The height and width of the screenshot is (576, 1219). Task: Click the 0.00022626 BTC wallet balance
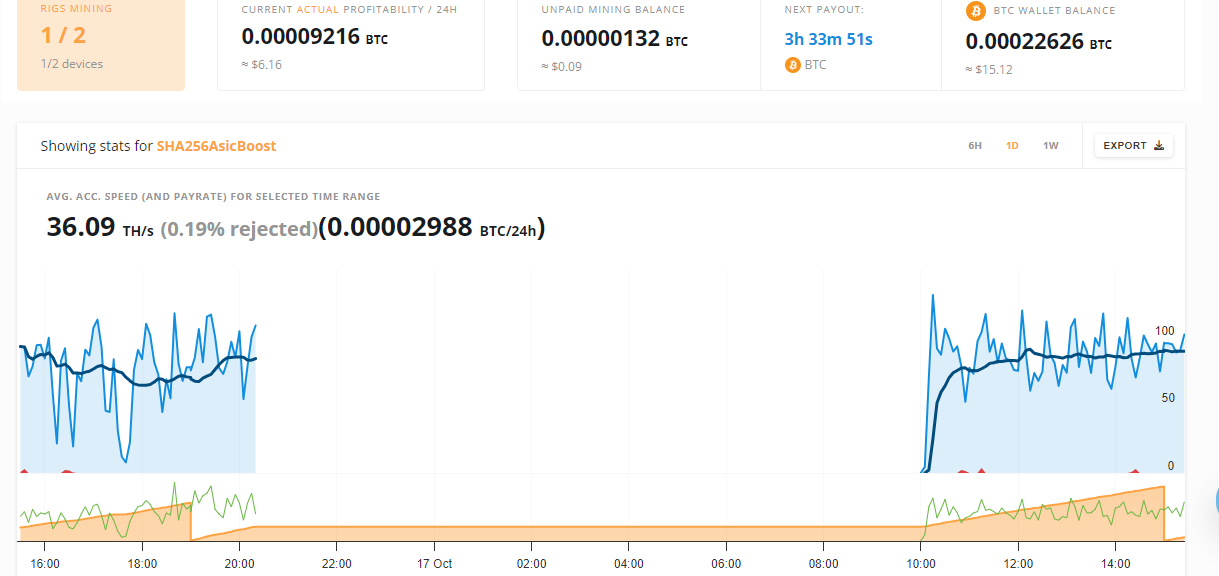coord(1038,42)
